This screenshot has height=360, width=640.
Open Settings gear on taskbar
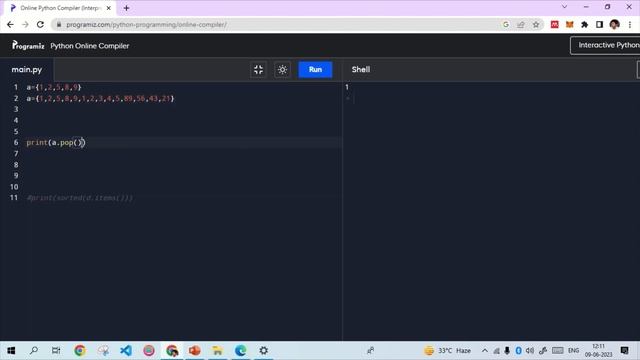click(x=264, y=351)
